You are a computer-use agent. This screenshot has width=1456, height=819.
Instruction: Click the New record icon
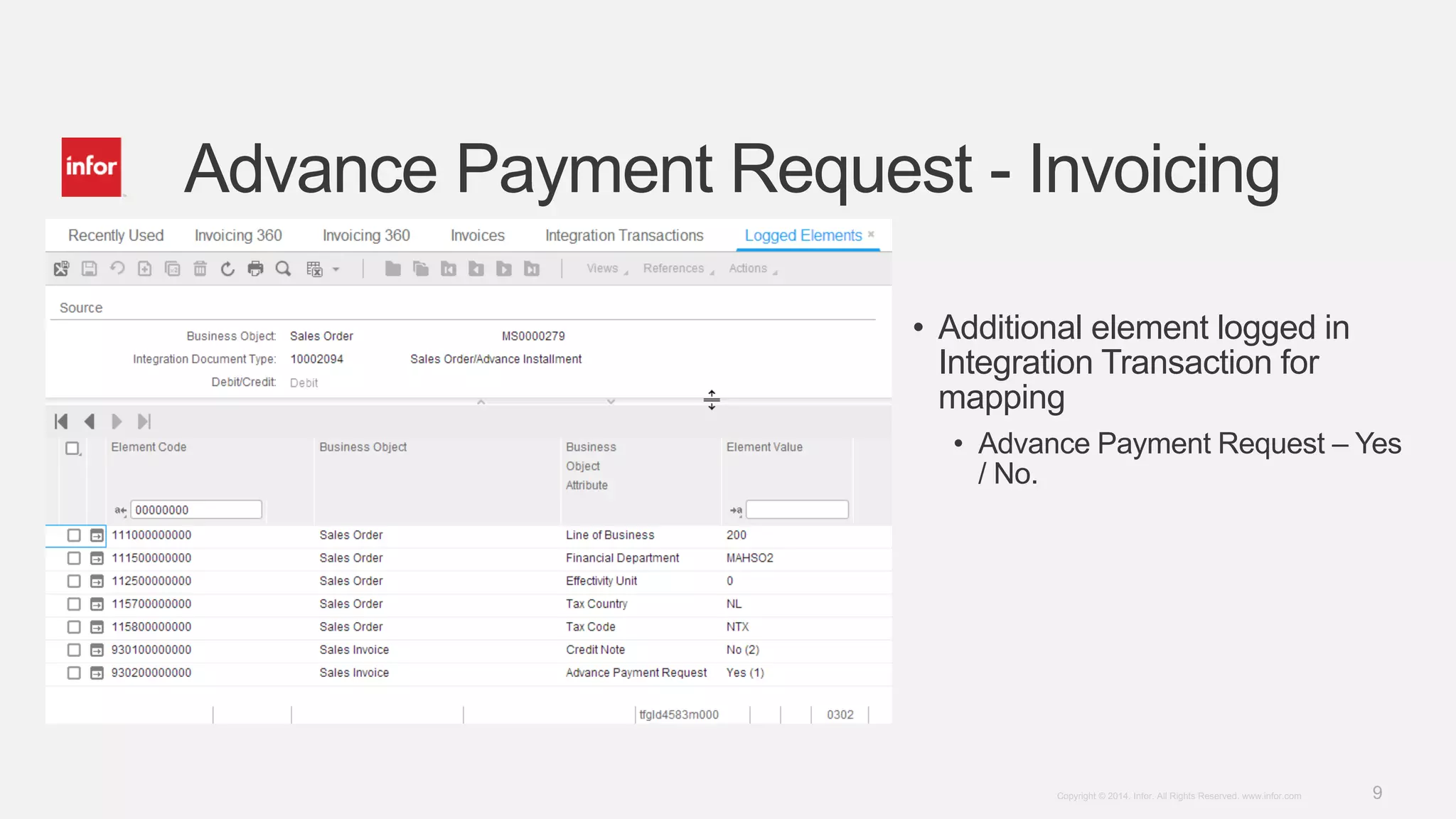click(x=144, y=269)
